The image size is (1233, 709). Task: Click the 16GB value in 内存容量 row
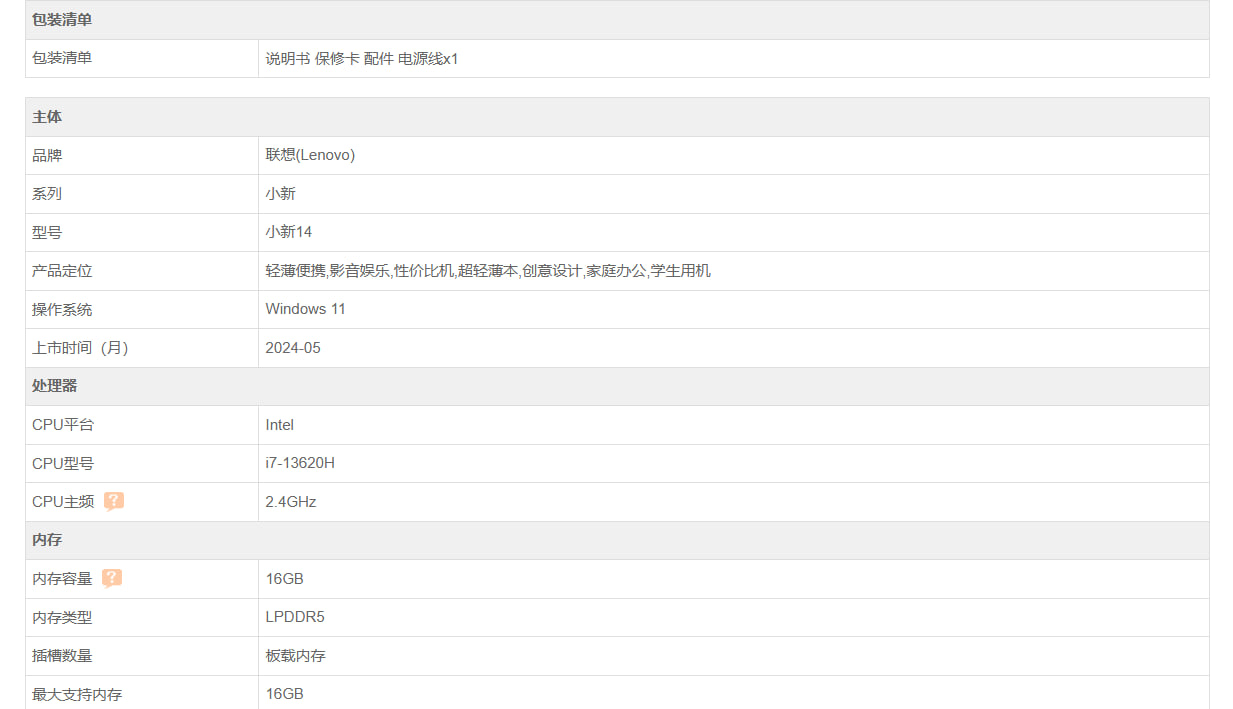point(284,579)
